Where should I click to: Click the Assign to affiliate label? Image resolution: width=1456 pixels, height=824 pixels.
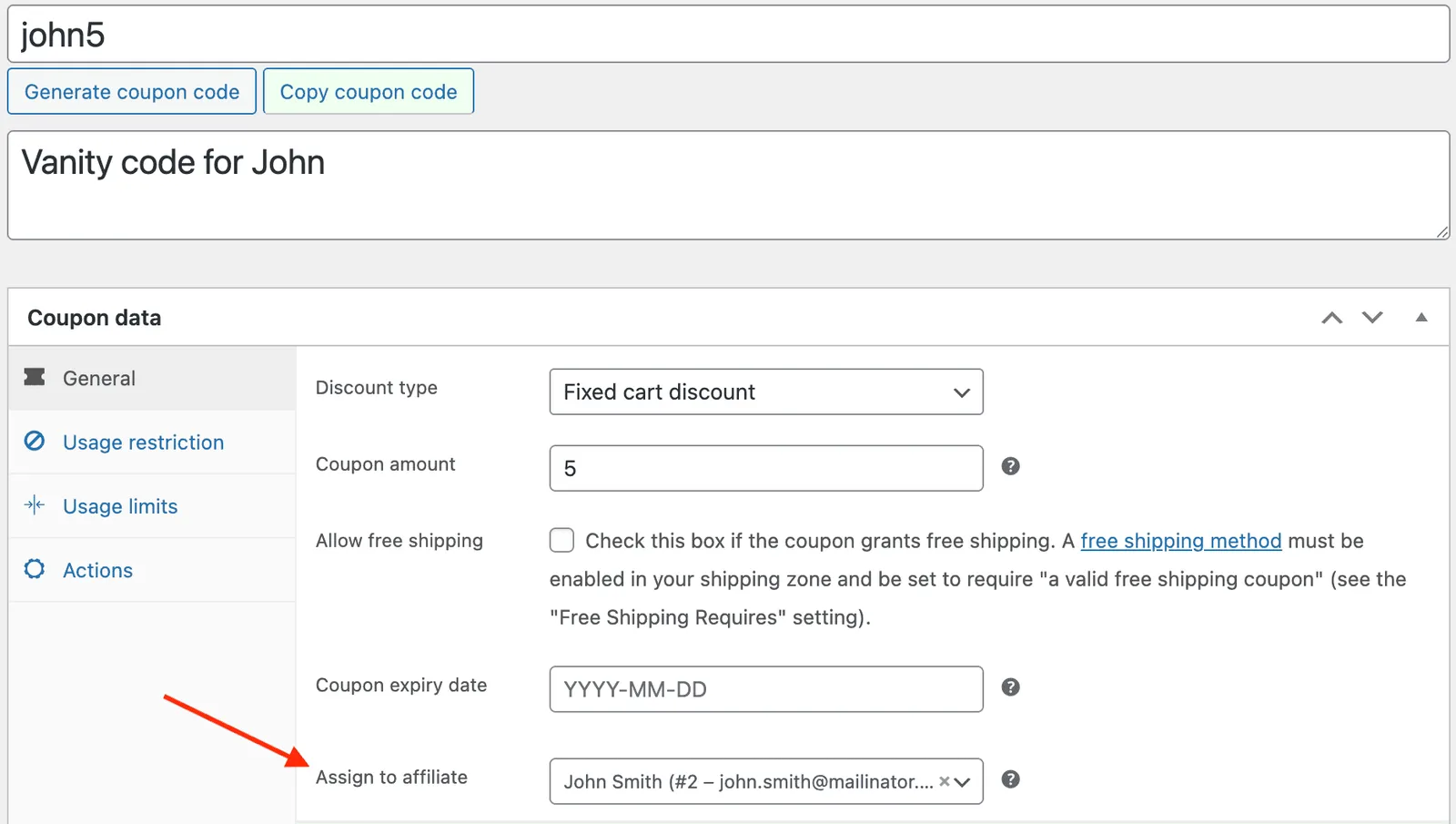tap(391, 777)
